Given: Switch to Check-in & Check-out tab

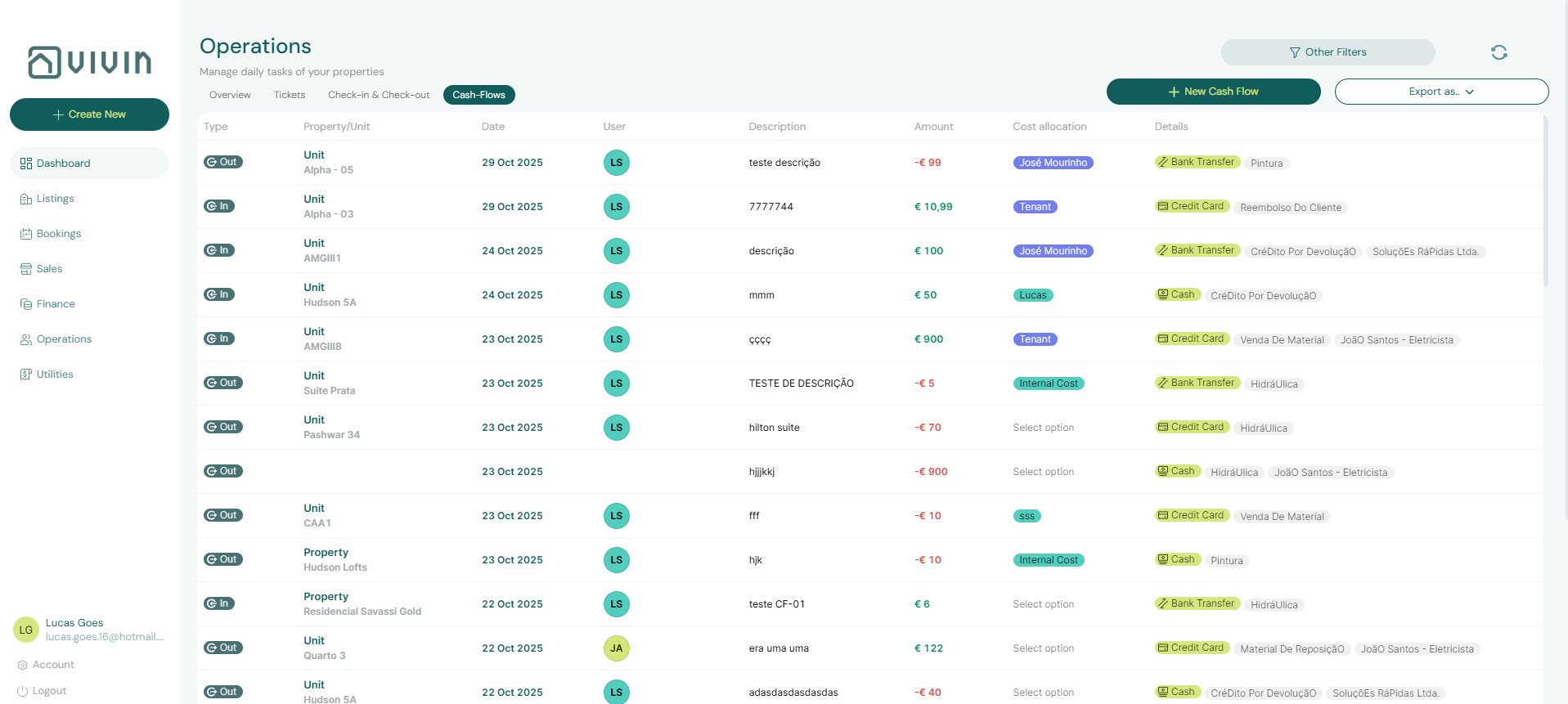Looking at the screenshot, I should pos(378,95).
